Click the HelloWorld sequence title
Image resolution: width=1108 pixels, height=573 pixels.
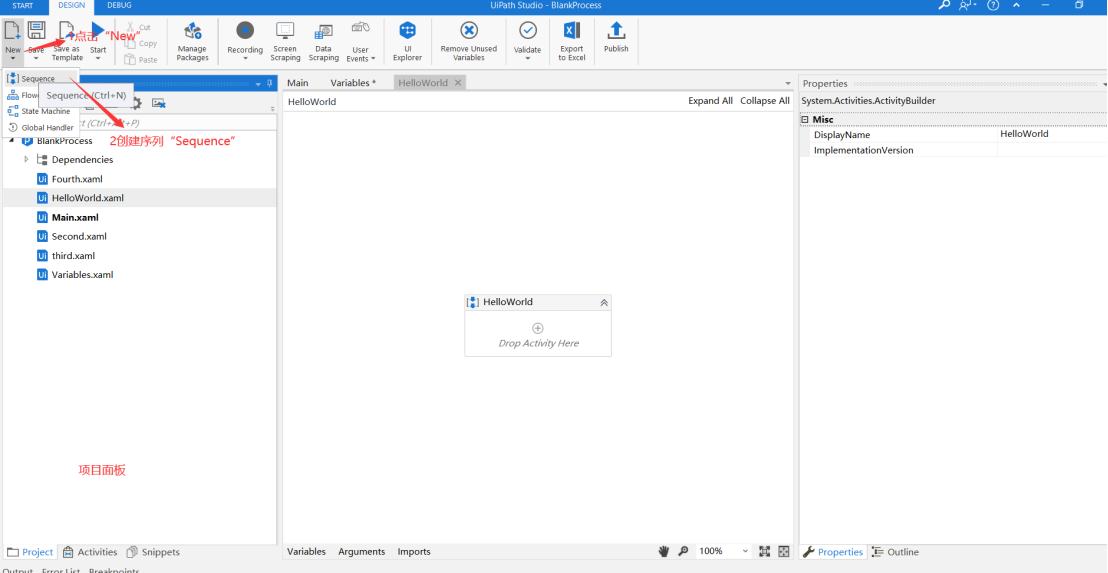pos(508,302)
